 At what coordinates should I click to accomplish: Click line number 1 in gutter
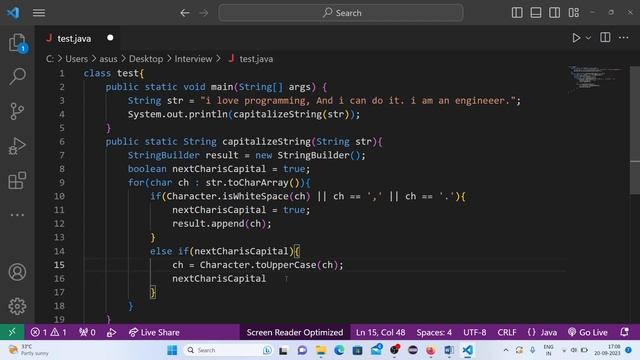coord(62,73)
